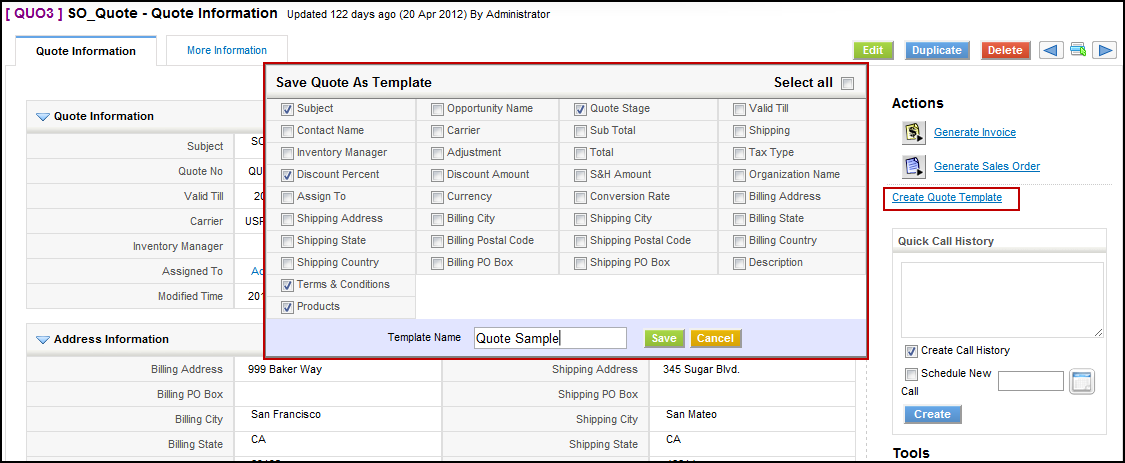
Task: Go to previous quote with left arrow
Action: point(1051,50)
